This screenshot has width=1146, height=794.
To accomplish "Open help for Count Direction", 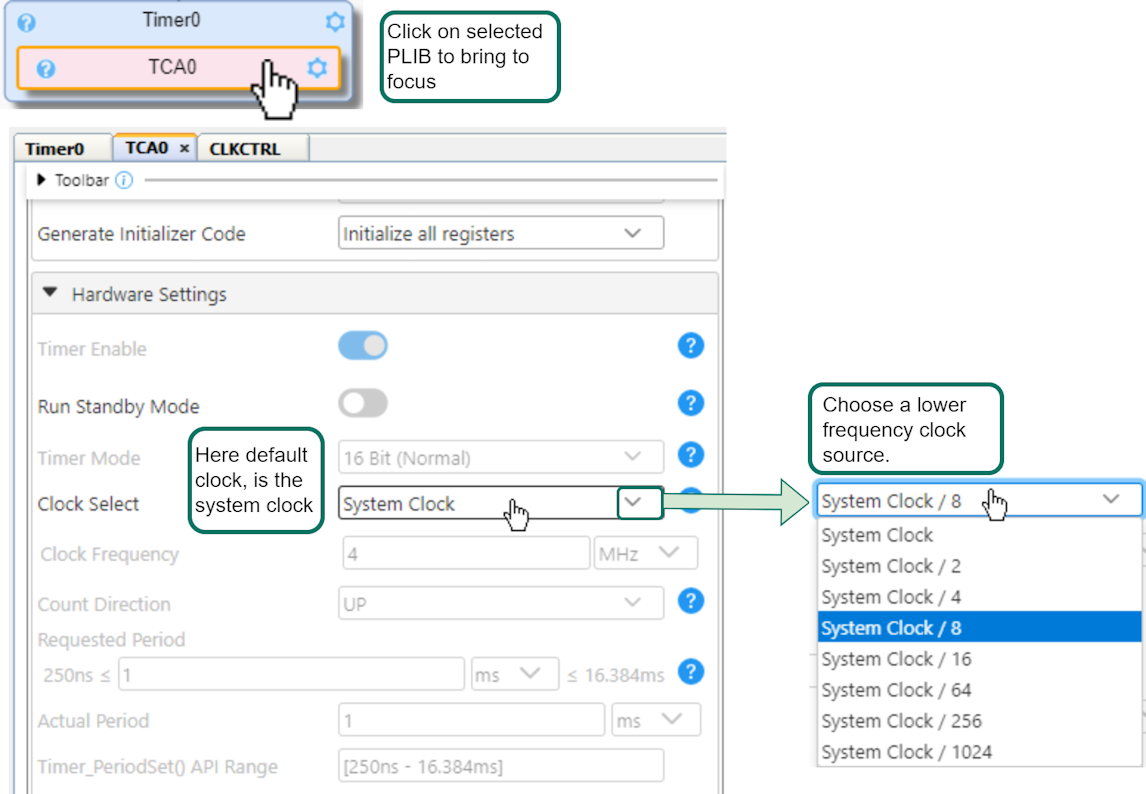I will pyautogui.click(x=690, y=602).
